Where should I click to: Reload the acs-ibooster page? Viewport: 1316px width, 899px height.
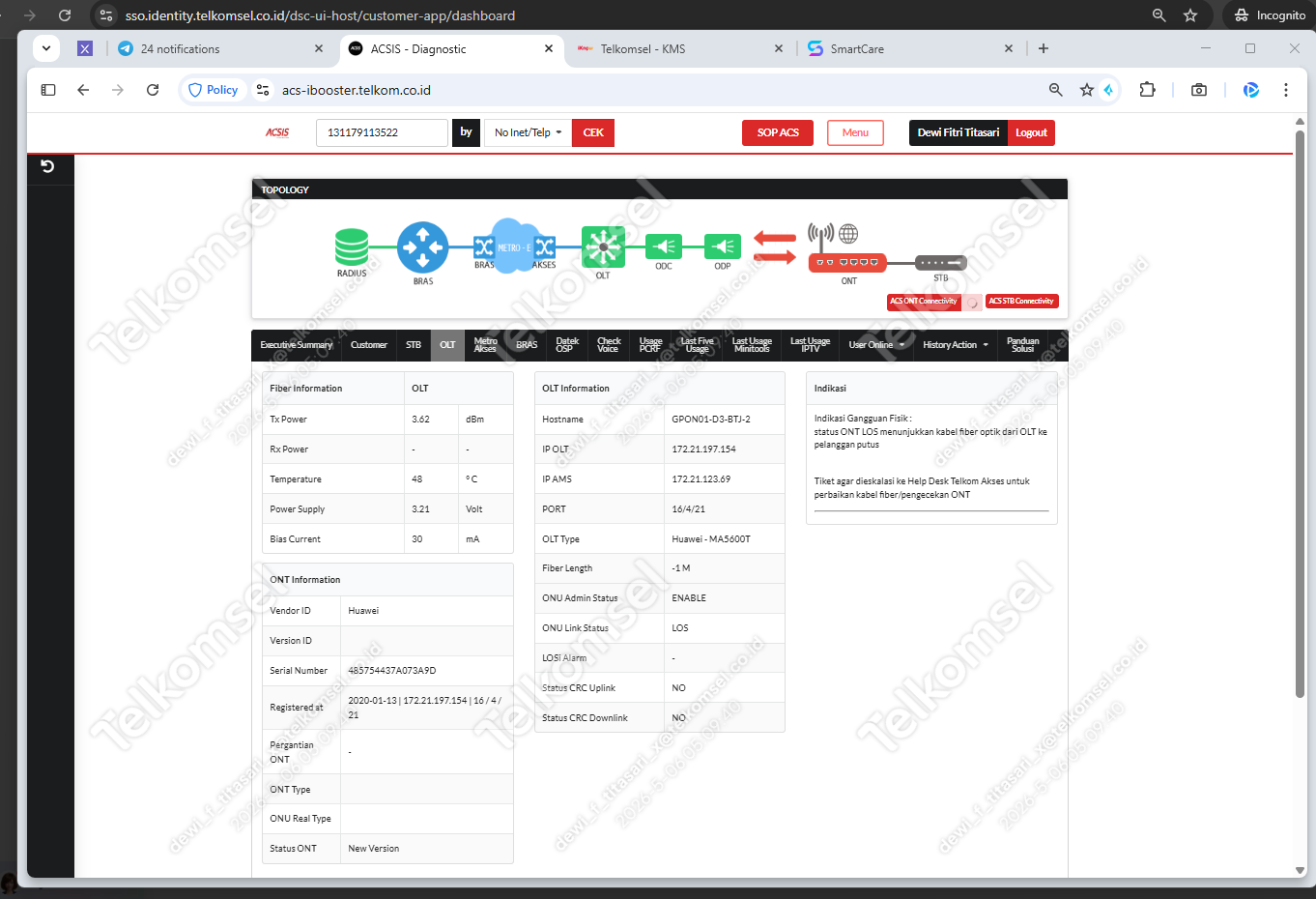[153, 90]
